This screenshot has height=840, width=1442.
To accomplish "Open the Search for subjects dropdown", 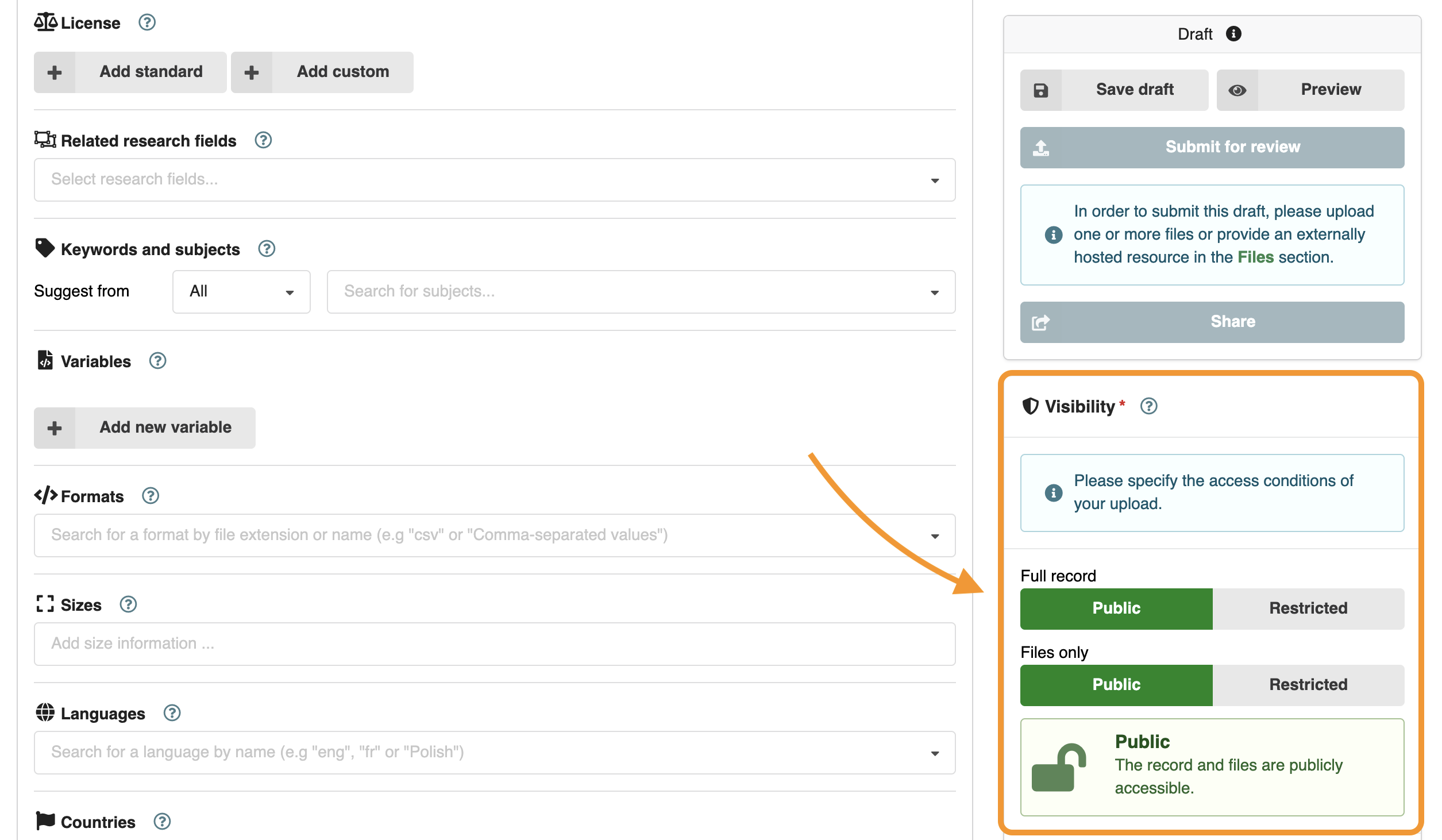I will [641, 292].
